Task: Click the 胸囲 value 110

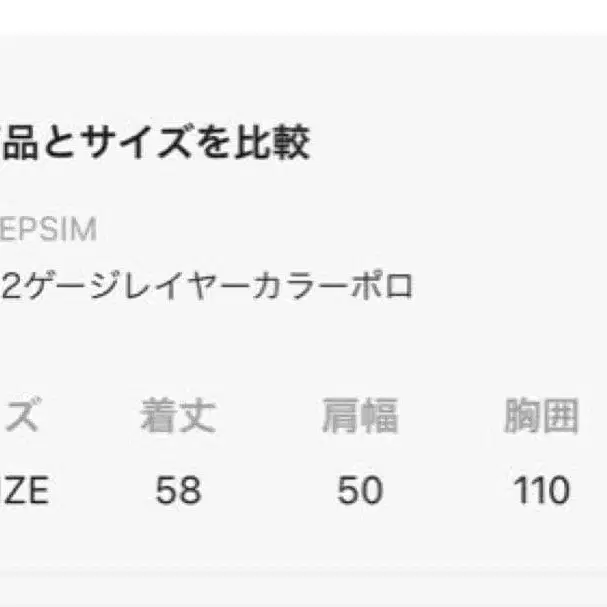Action: 541,490
